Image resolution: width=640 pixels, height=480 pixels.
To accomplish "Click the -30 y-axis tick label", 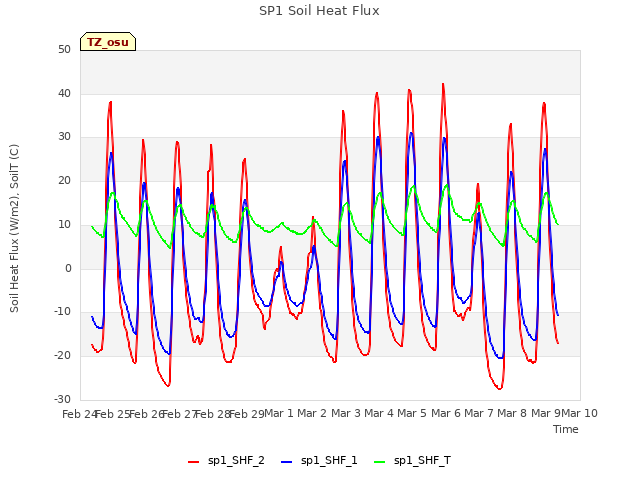I will pos(62,399).
